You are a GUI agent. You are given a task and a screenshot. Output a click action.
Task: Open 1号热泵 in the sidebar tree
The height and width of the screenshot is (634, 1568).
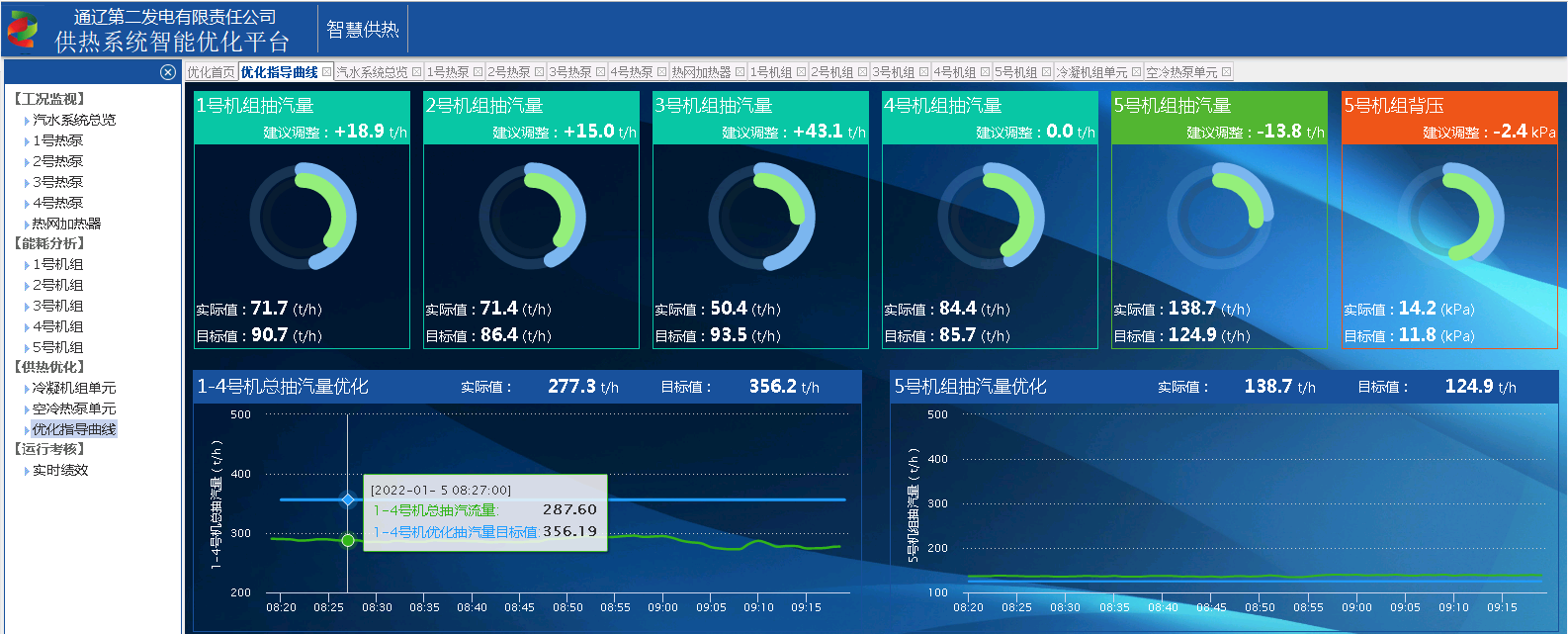57,140
